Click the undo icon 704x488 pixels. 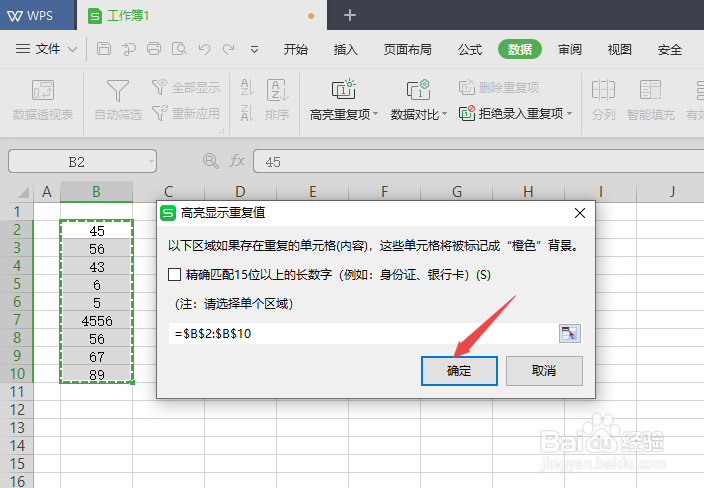204,48
